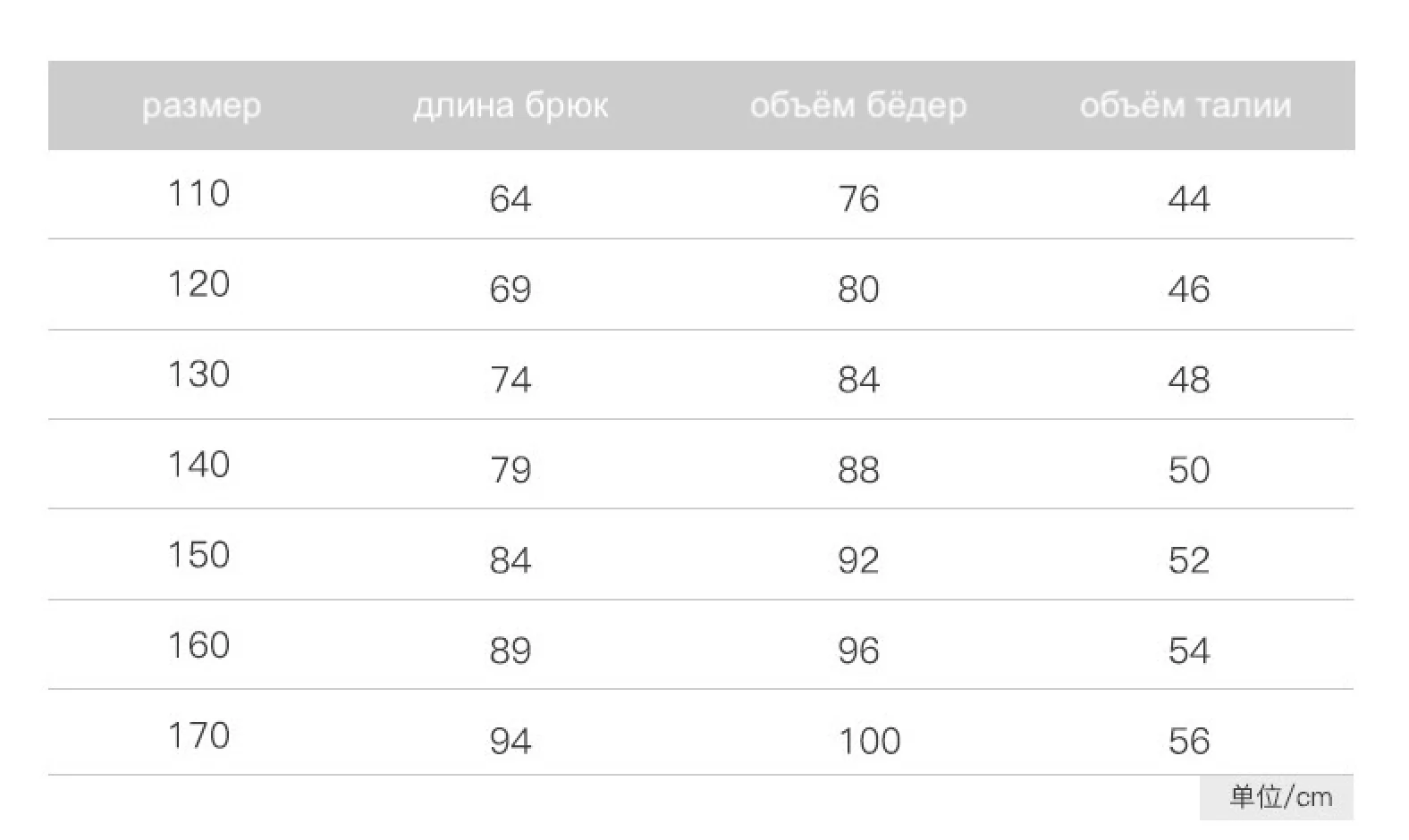Click the 单位/cm unit label
Screen dimensions: 1409x840
(1280, 797)
